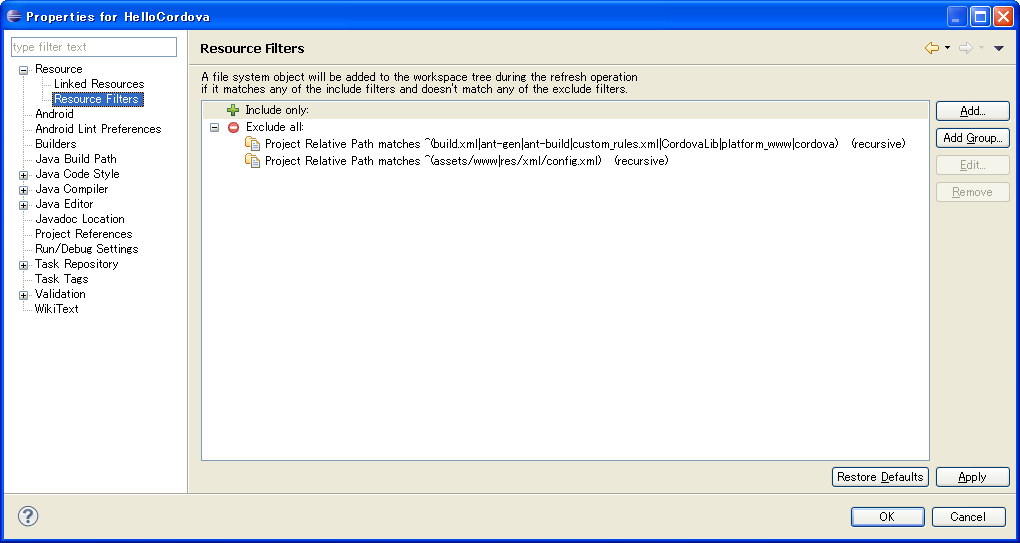Viewport: 1020px width, 543px height.
Task: Expand the Java Code Style node
Action: click(x=24, y=175)
